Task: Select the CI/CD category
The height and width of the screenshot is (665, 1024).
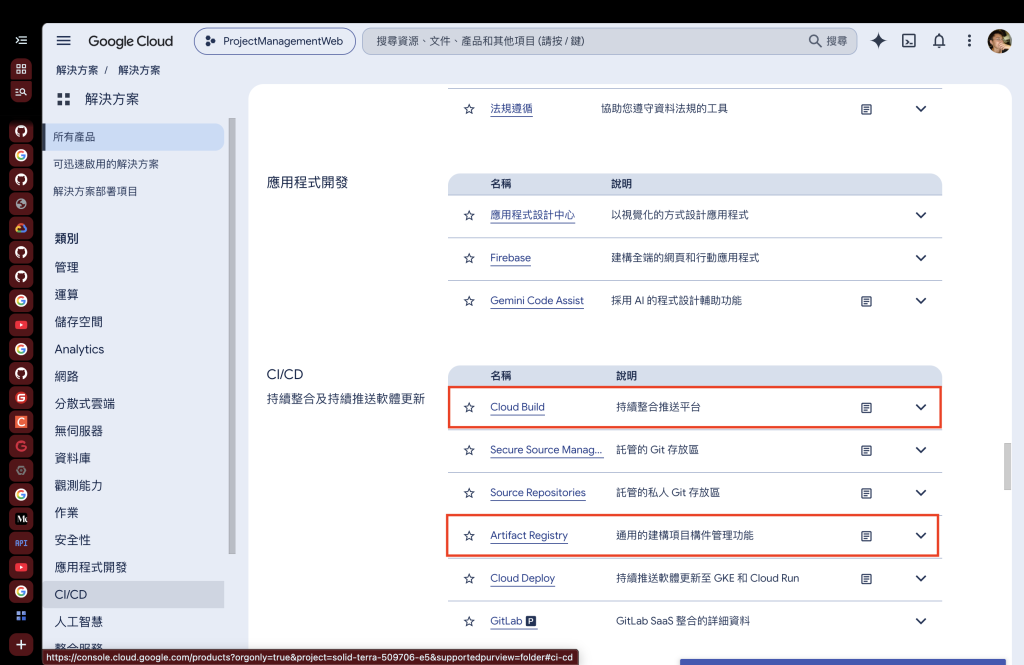Action: 134,594
